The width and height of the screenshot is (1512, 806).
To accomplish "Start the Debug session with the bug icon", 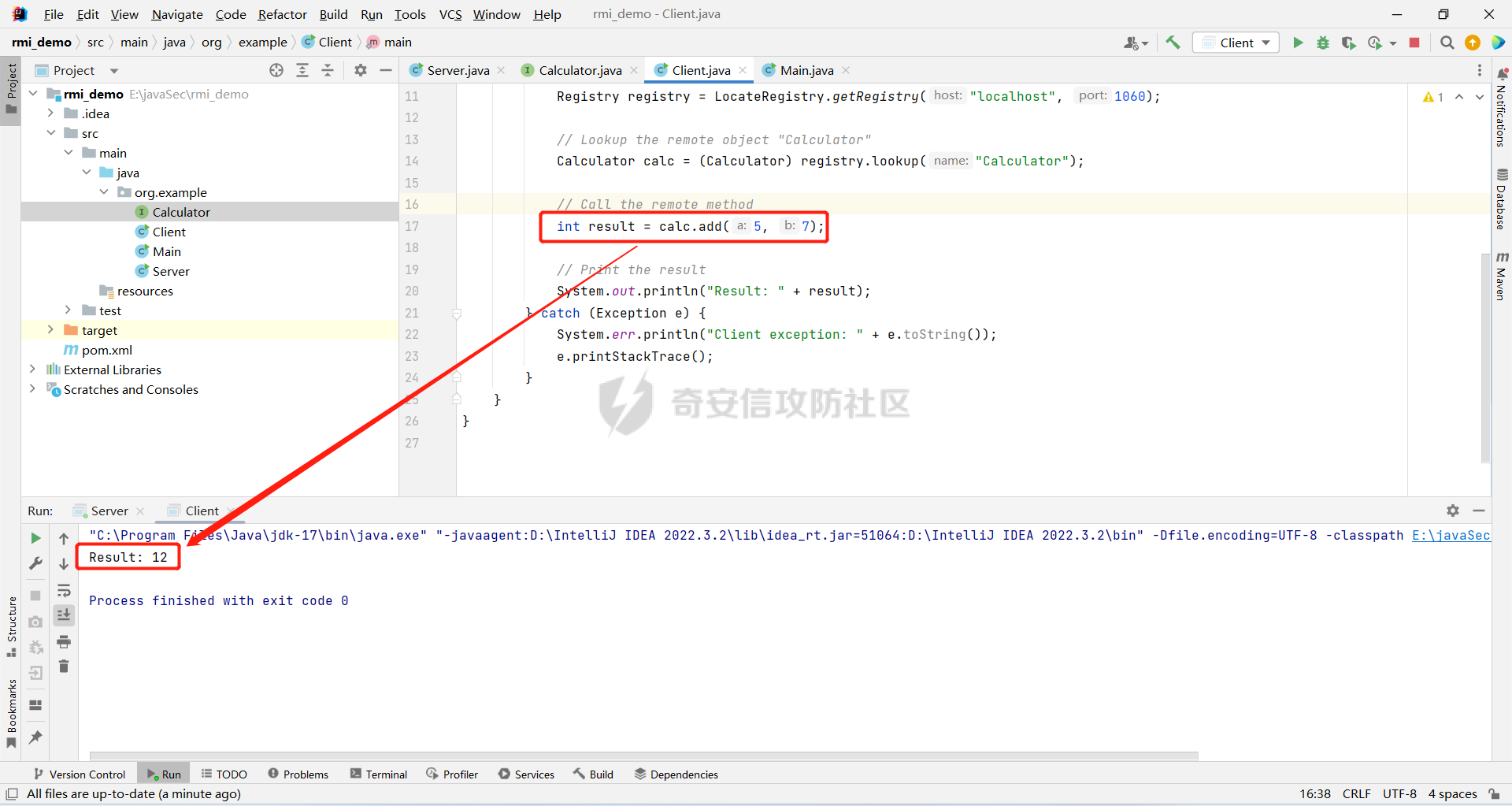I will [1323, 43].
